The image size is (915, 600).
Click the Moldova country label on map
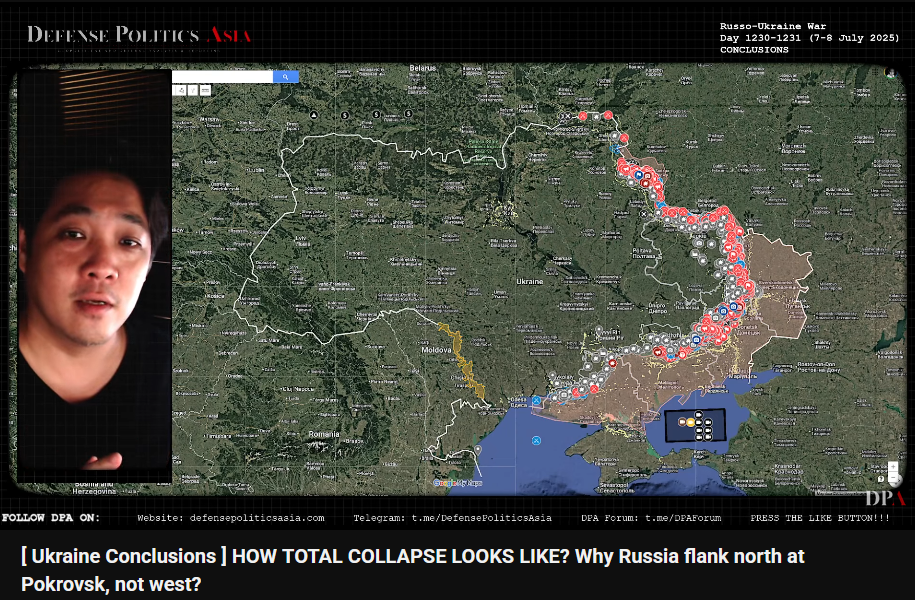click(x=436, y=350)
